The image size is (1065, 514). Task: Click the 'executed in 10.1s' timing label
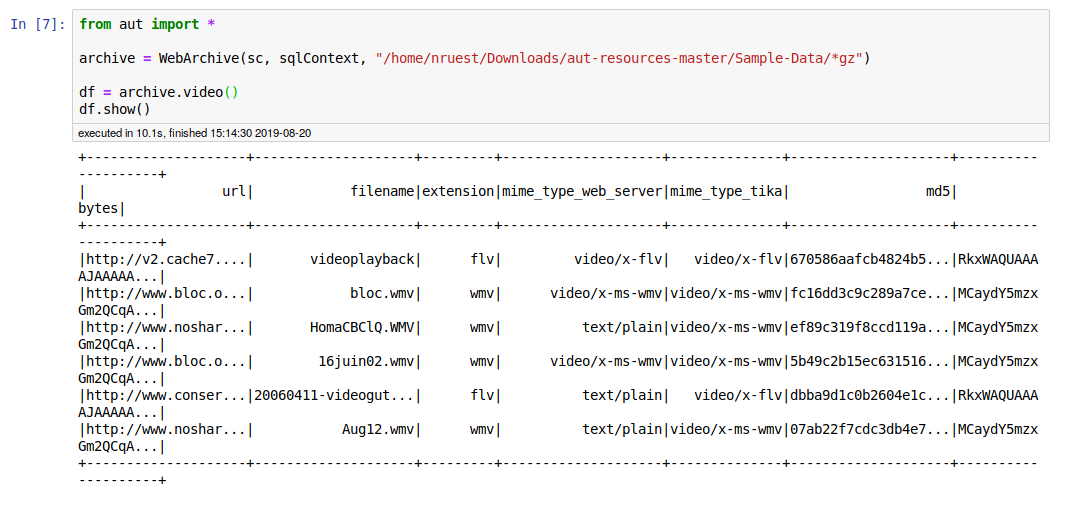(x=194, y=132)
